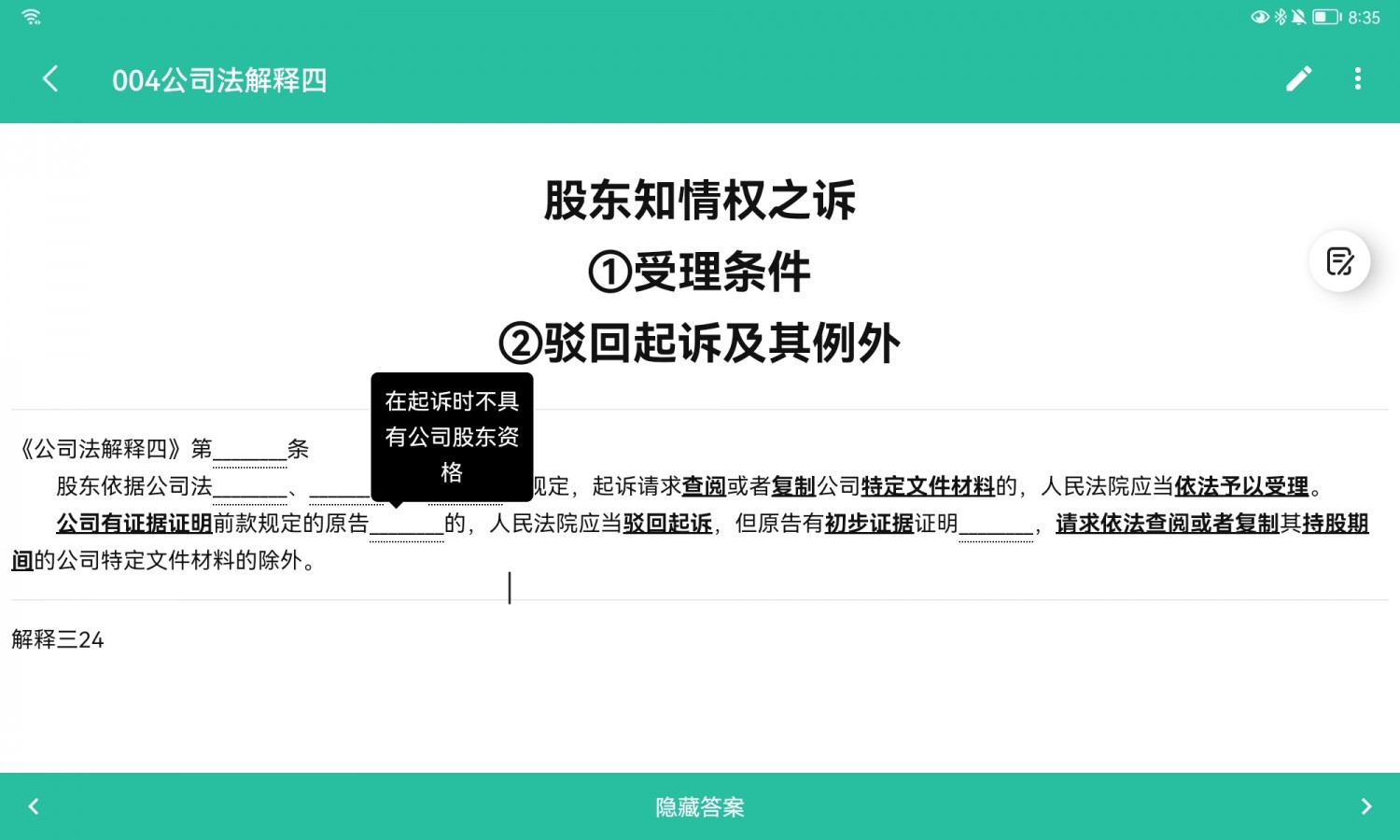Tap the back arrow in header
1400x840 pixels.
51,79
